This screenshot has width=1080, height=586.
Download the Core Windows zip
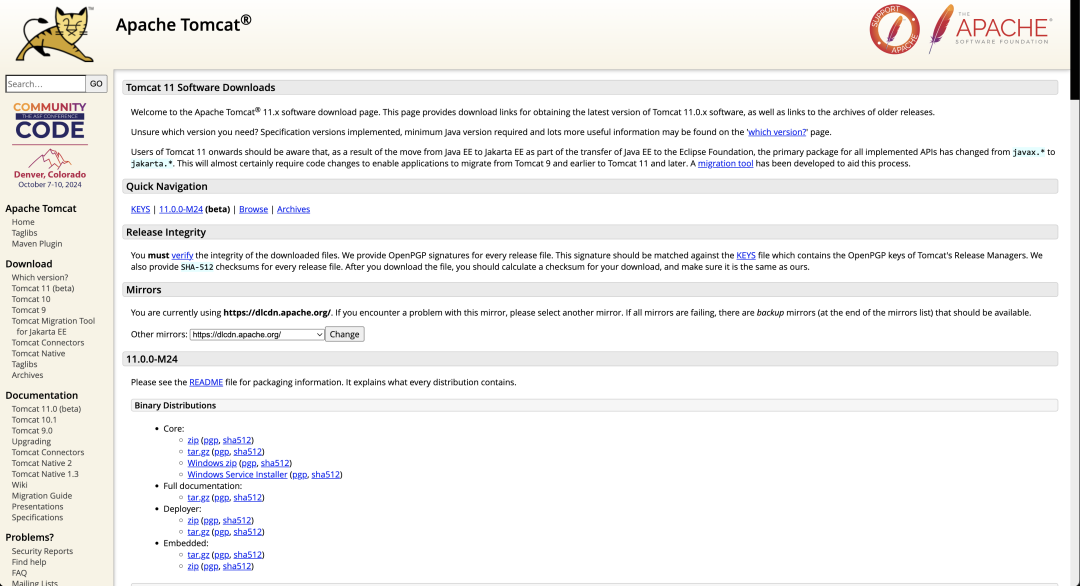[212, 463]
